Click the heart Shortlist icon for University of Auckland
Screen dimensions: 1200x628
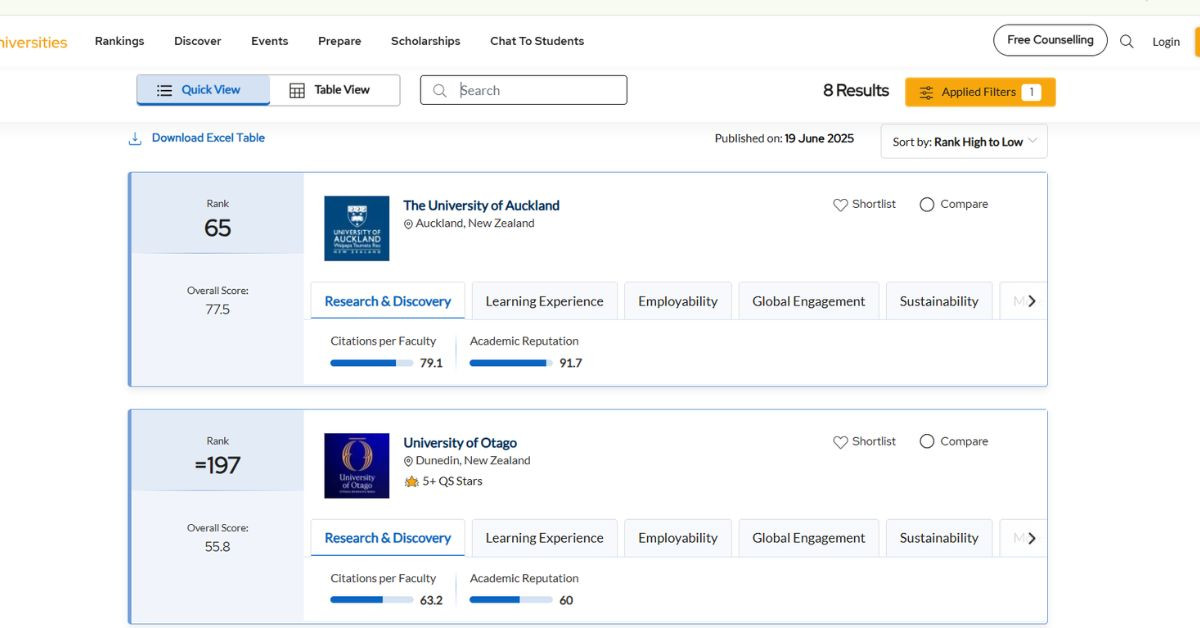[x=840, y=205]
